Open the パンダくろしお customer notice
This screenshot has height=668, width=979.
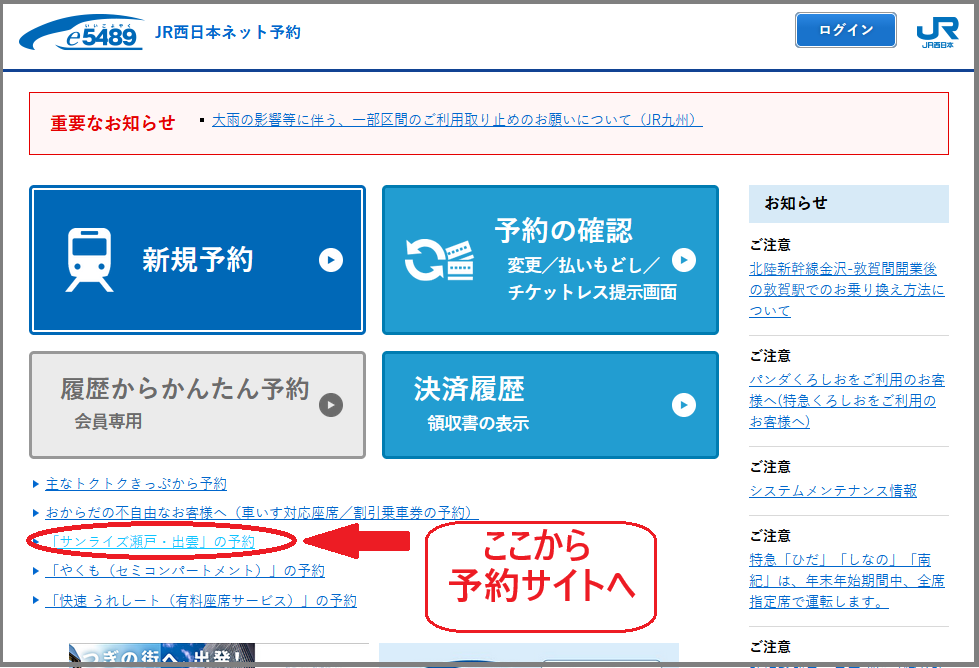click(x=846, y=400)
